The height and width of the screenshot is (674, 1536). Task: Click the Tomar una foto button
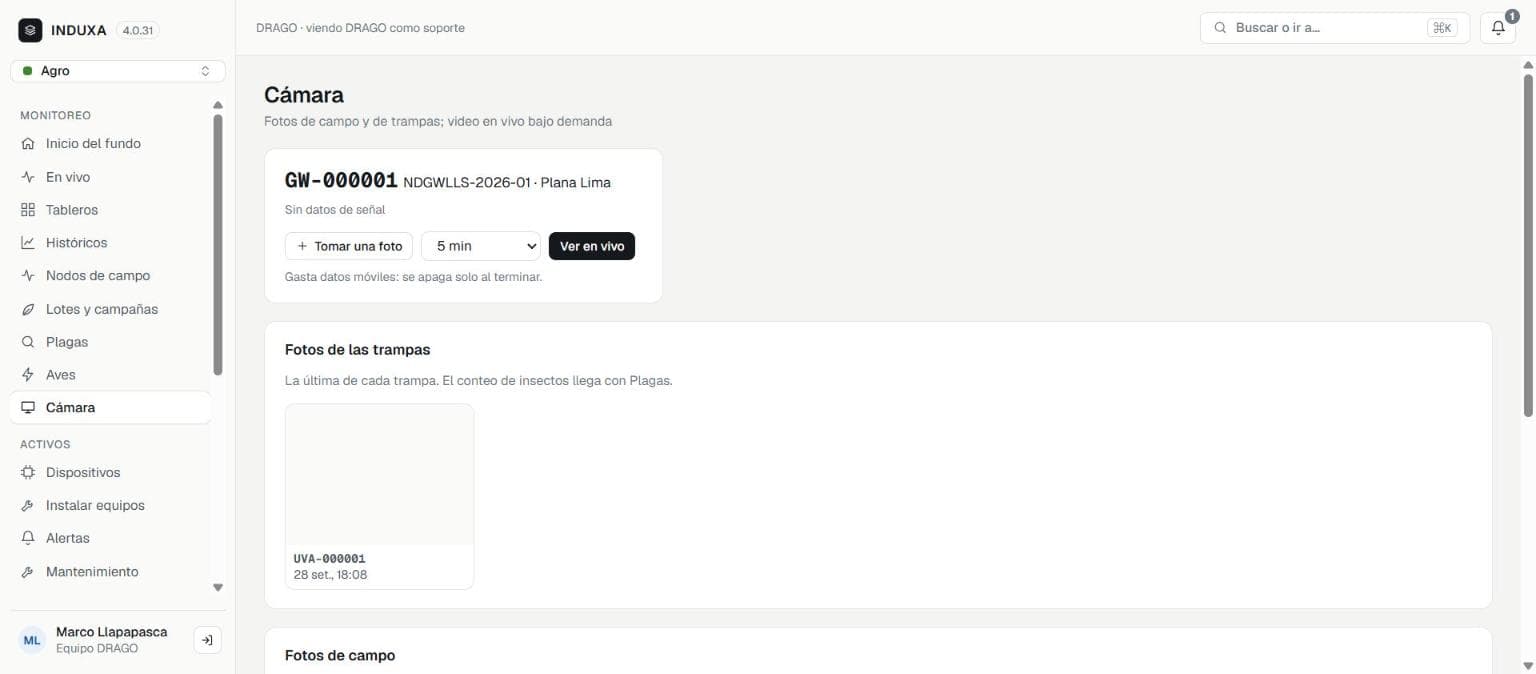349,246
